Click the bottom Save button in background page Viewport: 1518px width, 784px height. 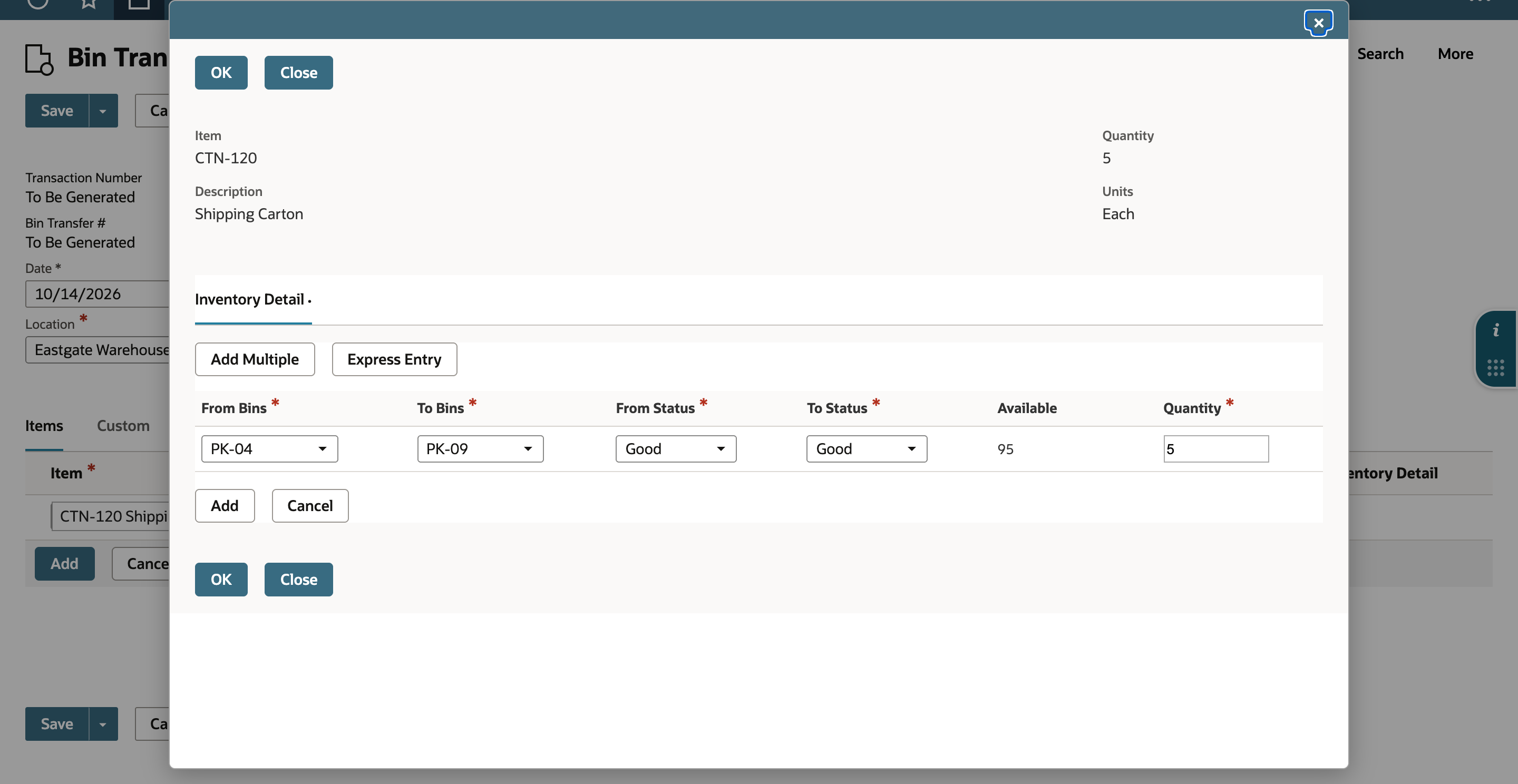pyautogui.click(x=56, y=724)
